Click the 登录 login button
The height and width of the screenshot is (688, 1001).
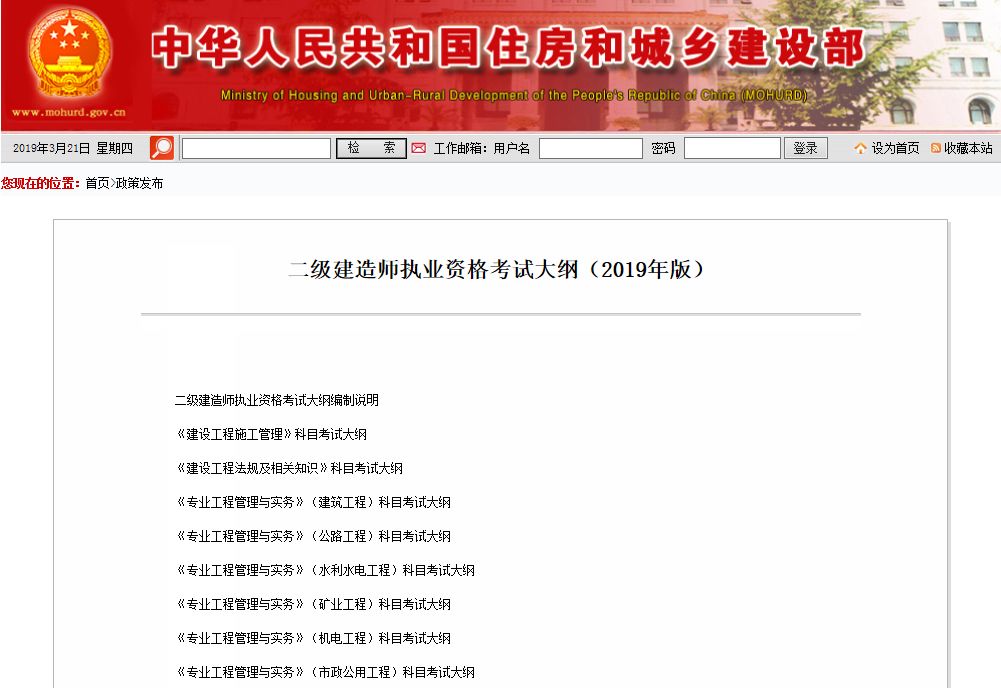coord(806,148)
